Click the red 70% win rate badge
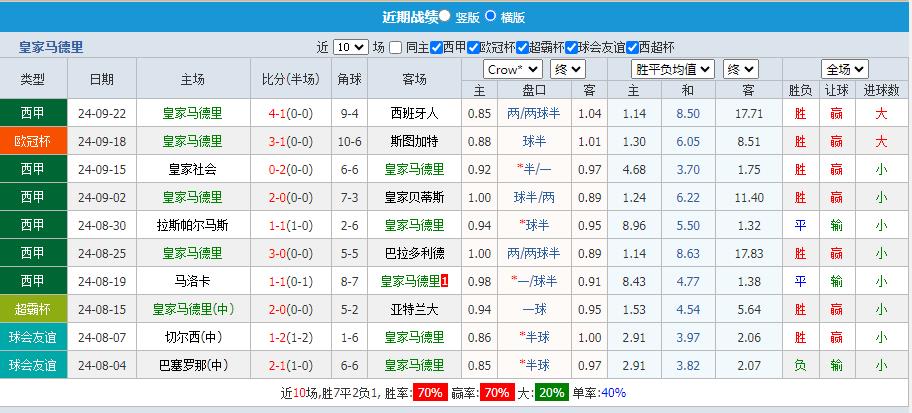Screen dimensions: 912x413 (x=431, y=393)
